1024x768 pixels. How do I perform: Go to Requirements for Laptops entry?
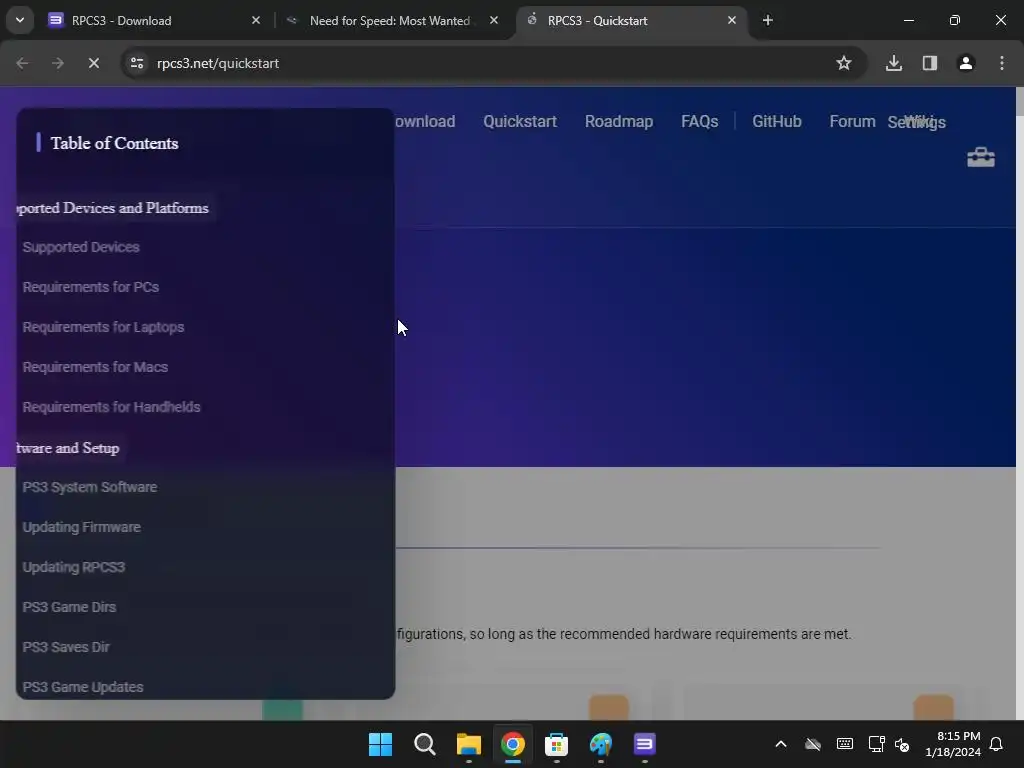[103, 327]
